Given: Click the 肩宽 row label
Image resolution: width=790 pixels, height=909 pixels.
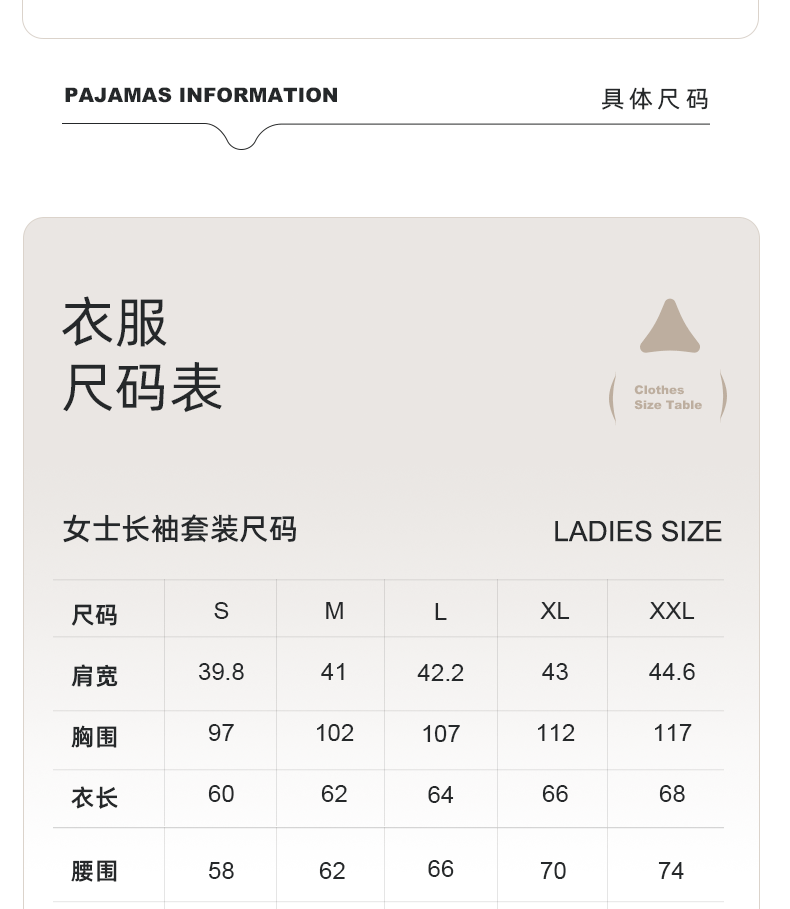Looking at the screenshot, I should (x=94, y=676).
